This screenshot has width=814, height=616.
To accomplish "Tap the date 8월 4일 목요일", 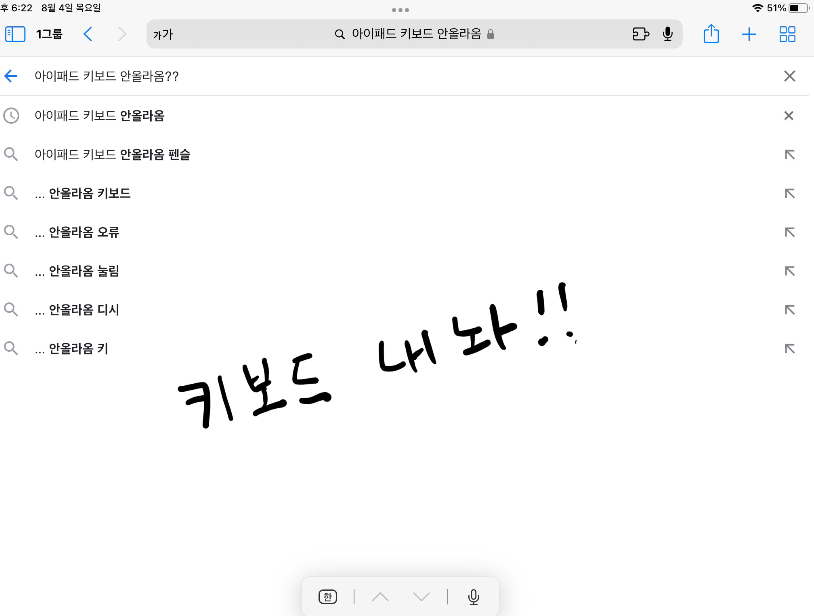I will tap(71, 8).
